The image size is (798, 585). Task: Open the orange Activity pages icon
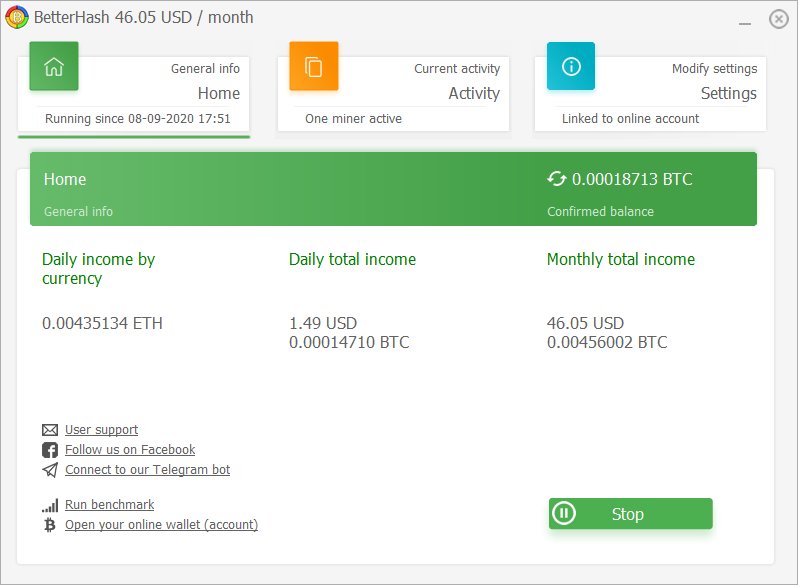(x=314, y=66)
